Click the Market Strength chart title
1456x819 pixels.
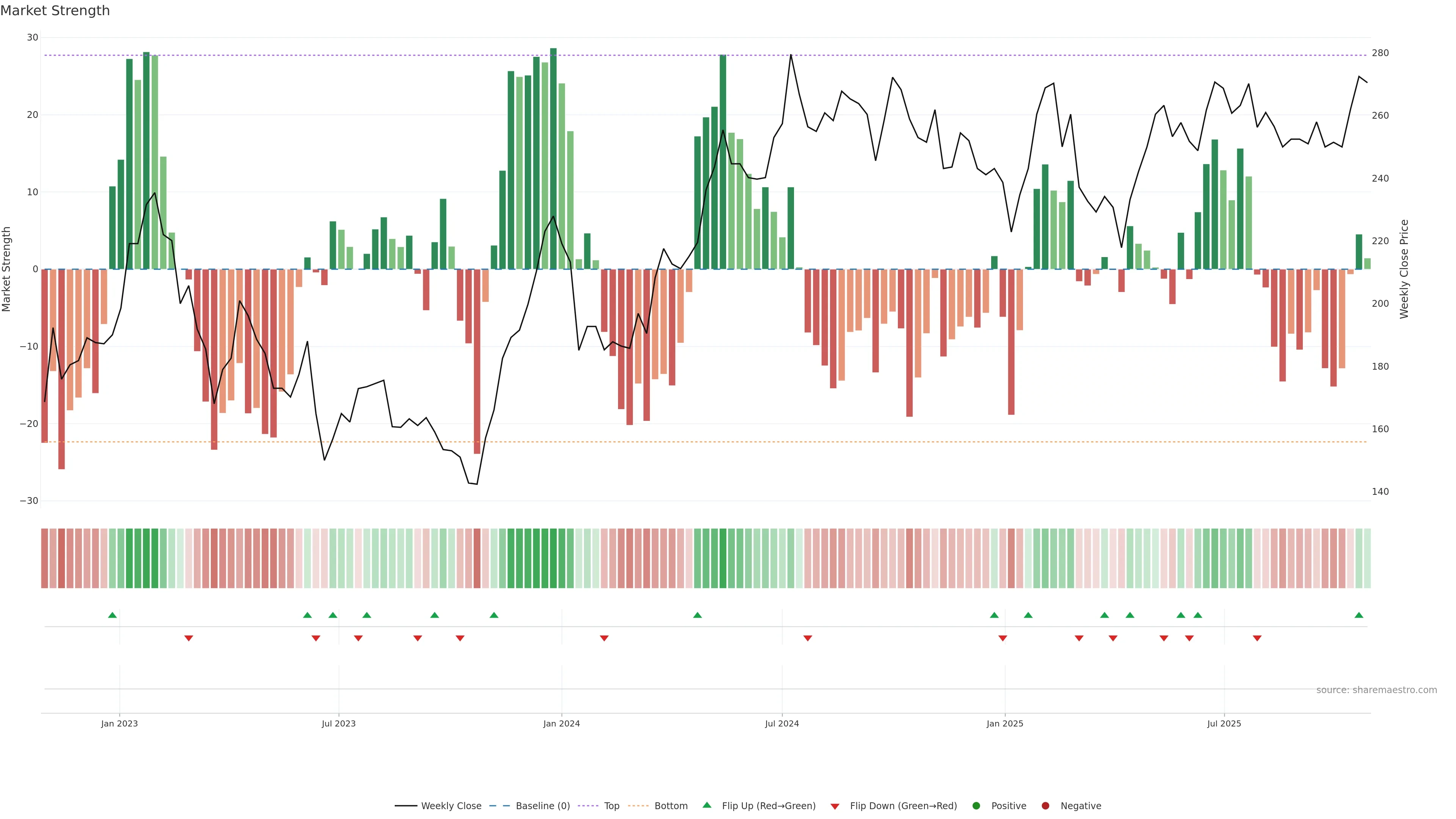click(55, 11)
